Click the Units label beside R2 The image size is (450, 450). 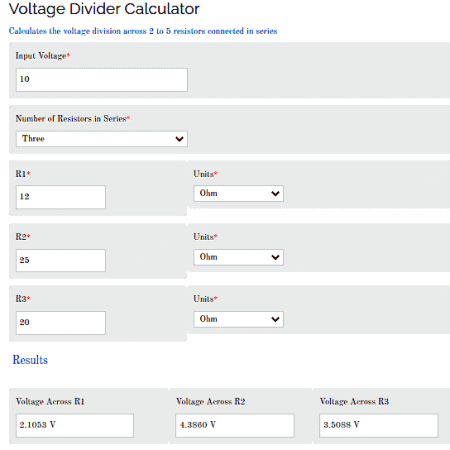(205, 237)
